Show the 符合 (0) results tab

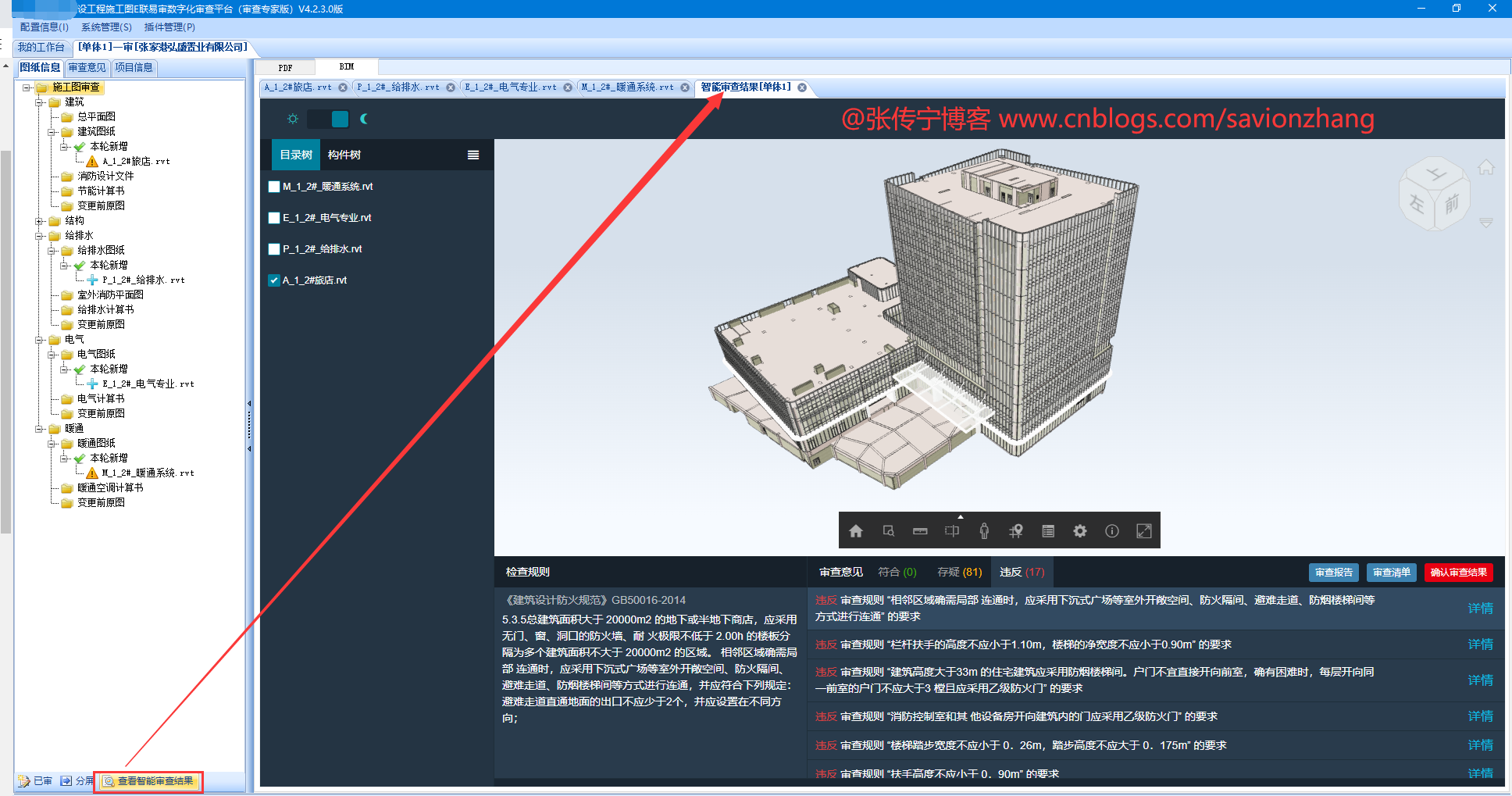click(897, 573)
